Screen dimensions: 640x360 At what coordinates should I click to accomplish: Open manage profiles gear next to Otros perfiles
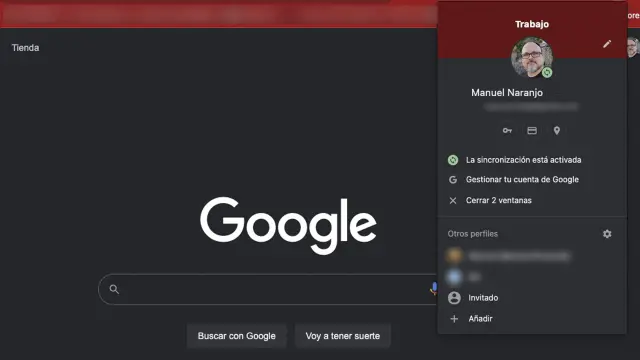(x=607, y=234)
